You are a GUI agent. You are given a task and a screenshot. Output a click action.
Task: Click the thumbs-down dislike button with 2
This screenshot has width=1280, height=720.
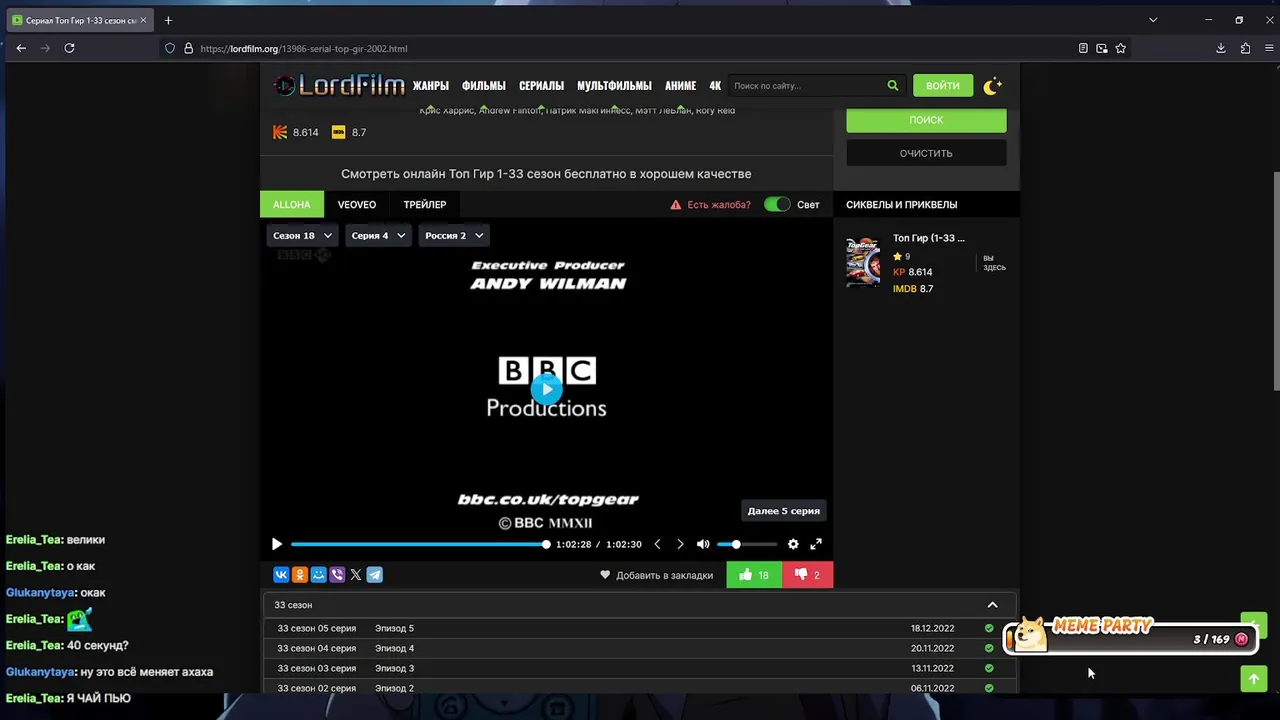pos(808,575)
